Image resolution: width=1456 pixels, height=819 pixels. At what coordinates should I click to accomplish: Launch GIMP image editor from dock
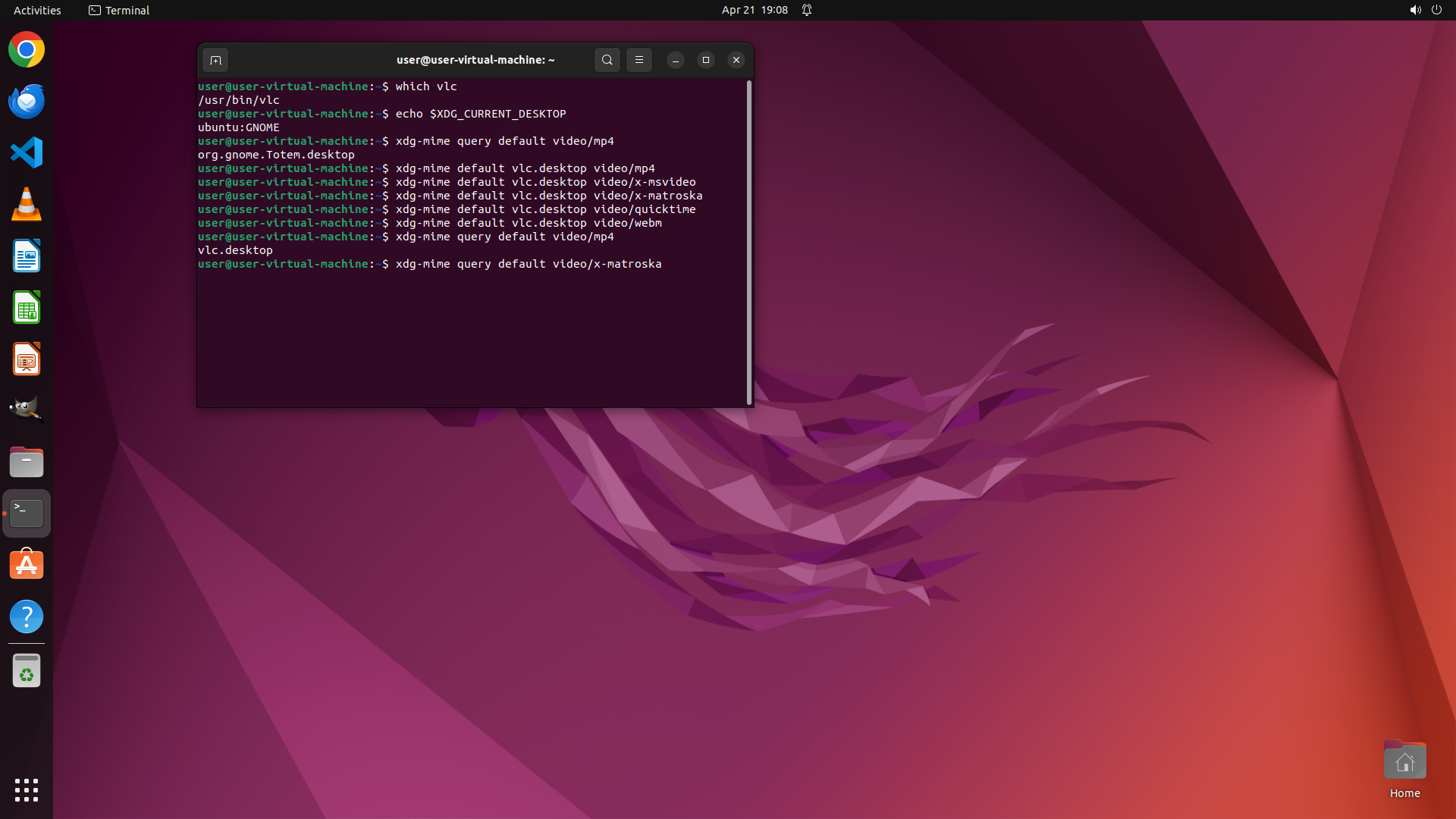click(x=27, y=409)
